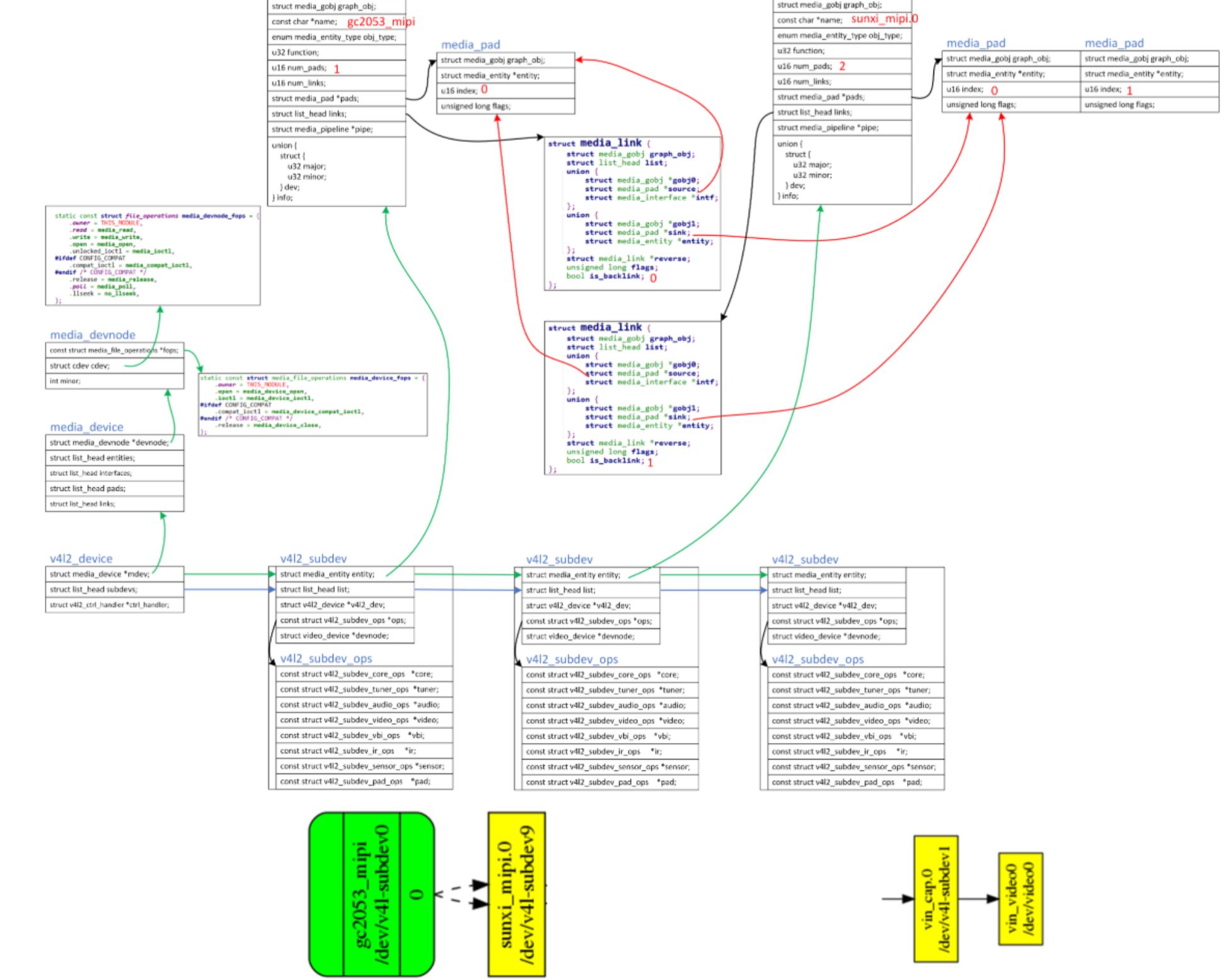Click media_link struct with is_backlink 0
1226x980 pixels.
(632, 213)
